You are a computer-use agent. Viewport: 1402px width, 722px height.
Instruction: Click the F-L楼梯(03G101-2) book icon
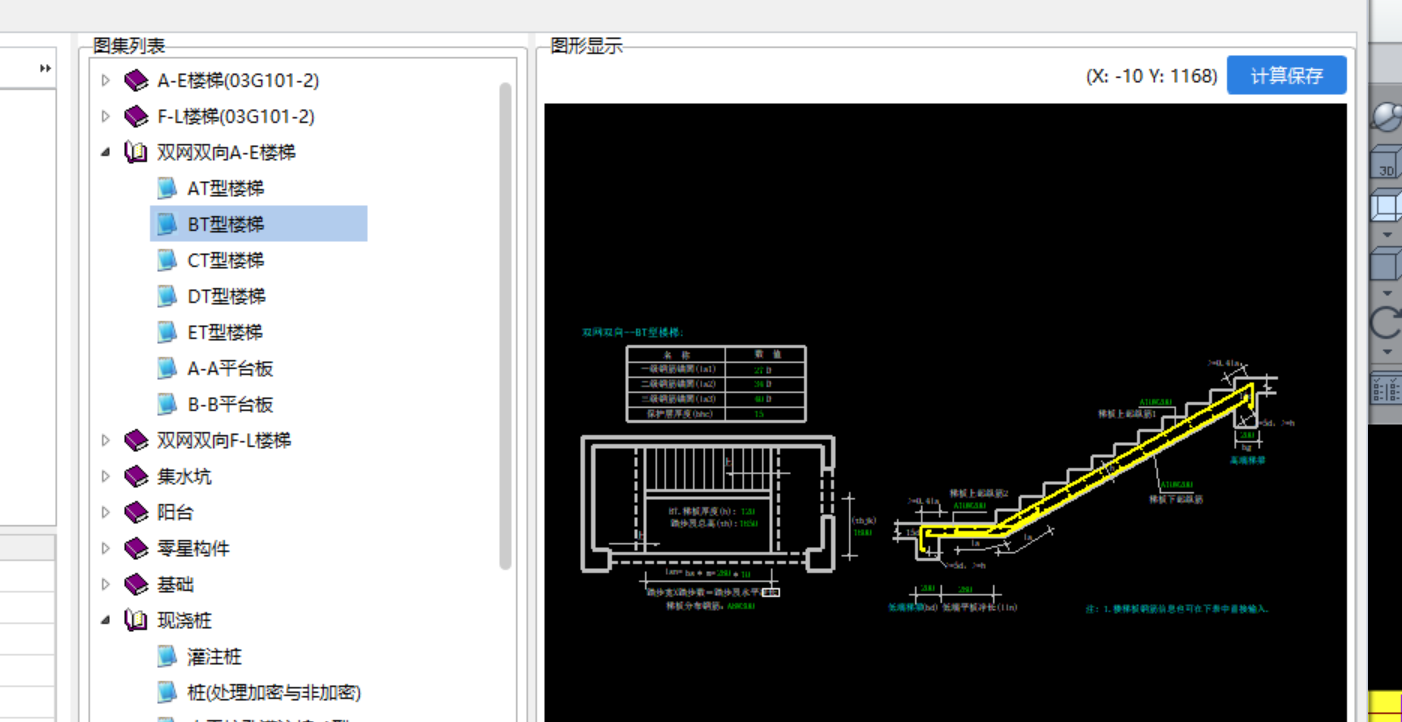coord(136,117)
